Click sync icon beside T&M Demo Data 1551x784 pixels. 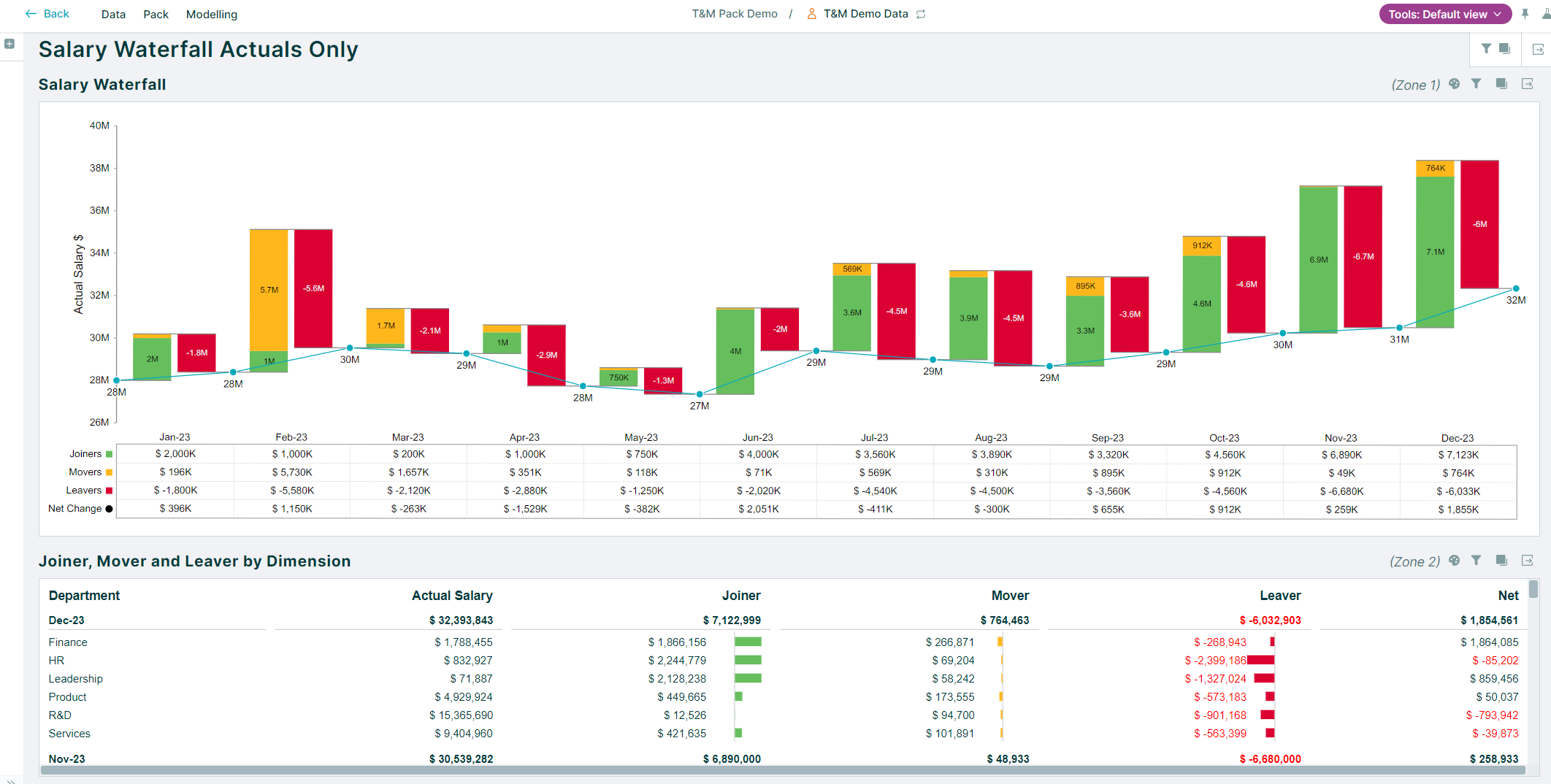coord(921,14)
